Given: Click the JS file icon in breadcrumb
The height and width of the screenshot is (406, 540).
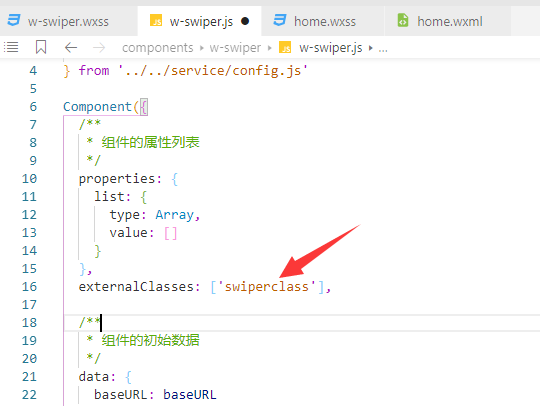Looking at the screenshot, I should click(x=285, y=48).
